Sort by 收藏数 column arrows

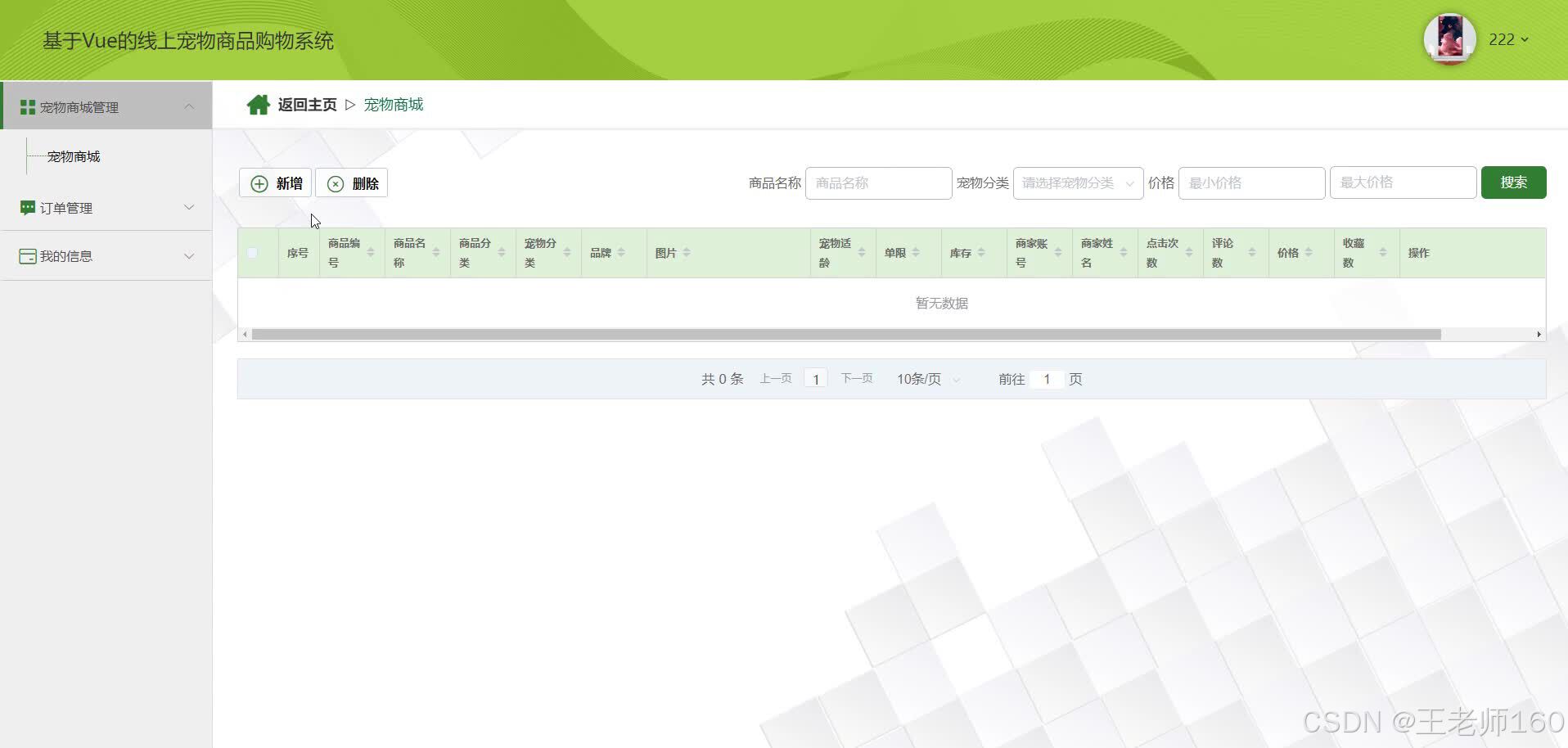(x=1383, y=253)
